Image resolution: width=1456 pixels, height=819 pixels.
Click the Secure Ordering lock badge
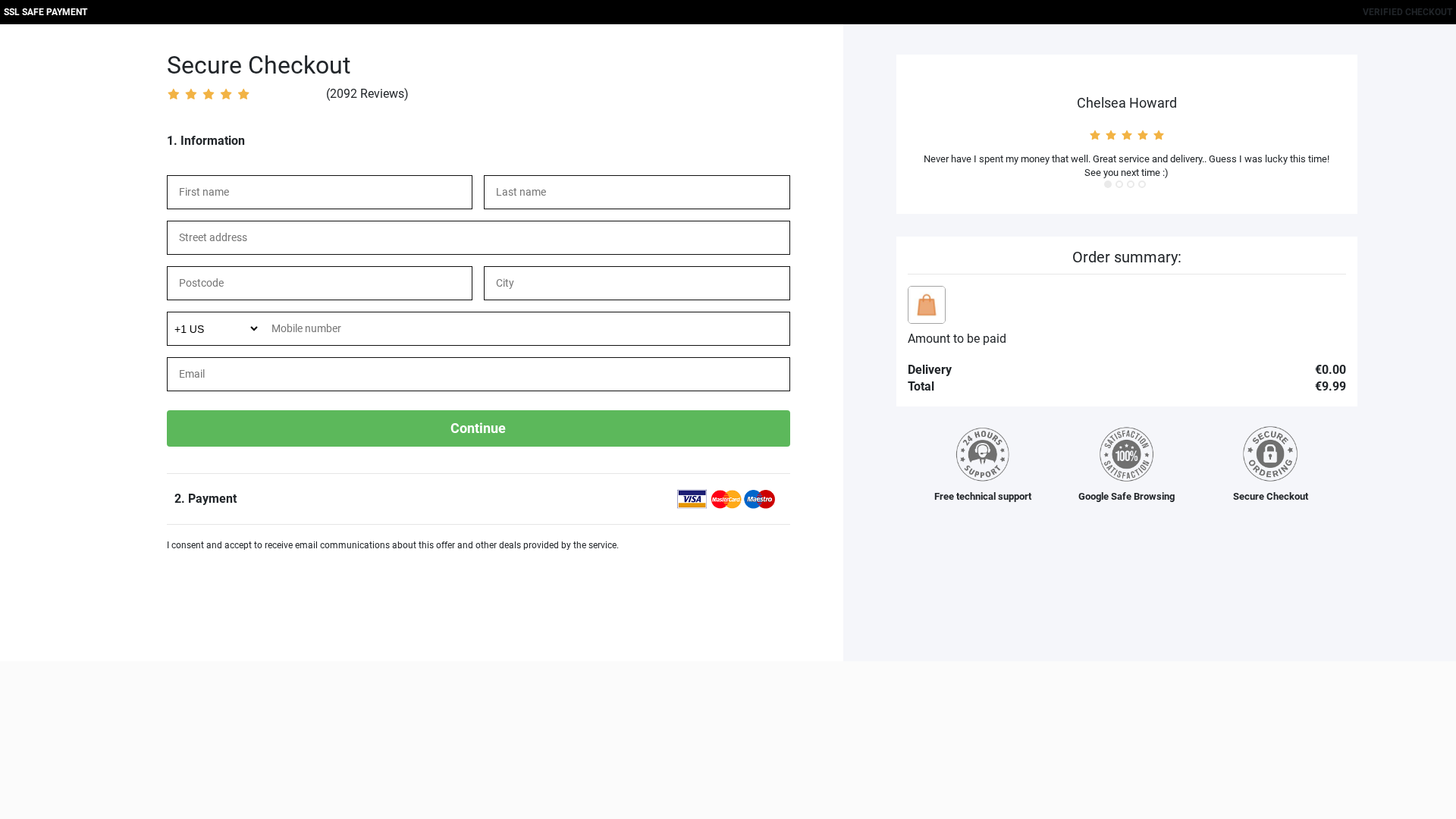1270,453
